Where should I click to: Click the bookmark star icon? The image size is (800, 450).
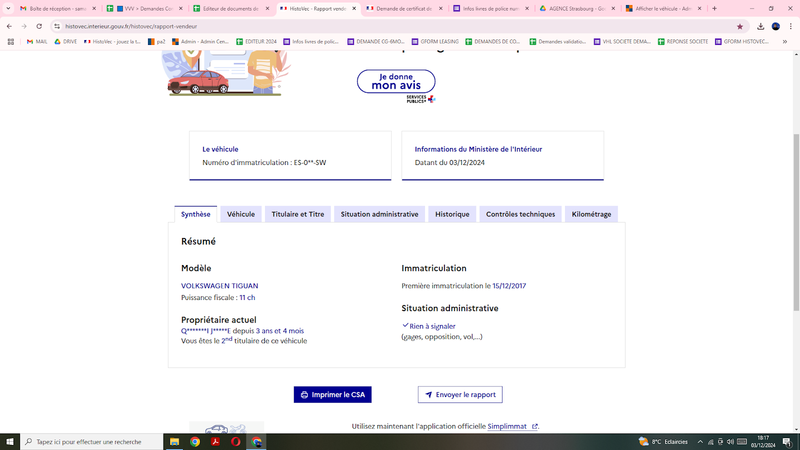[x=740, y=27]
